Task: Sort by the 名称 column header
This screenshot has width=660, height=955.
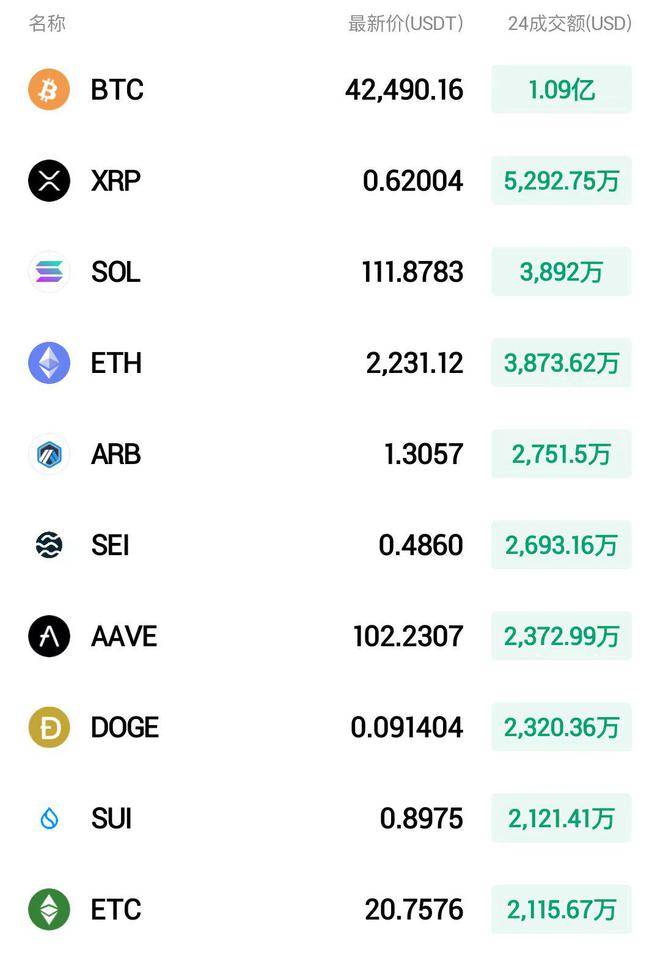Action: 47,23
